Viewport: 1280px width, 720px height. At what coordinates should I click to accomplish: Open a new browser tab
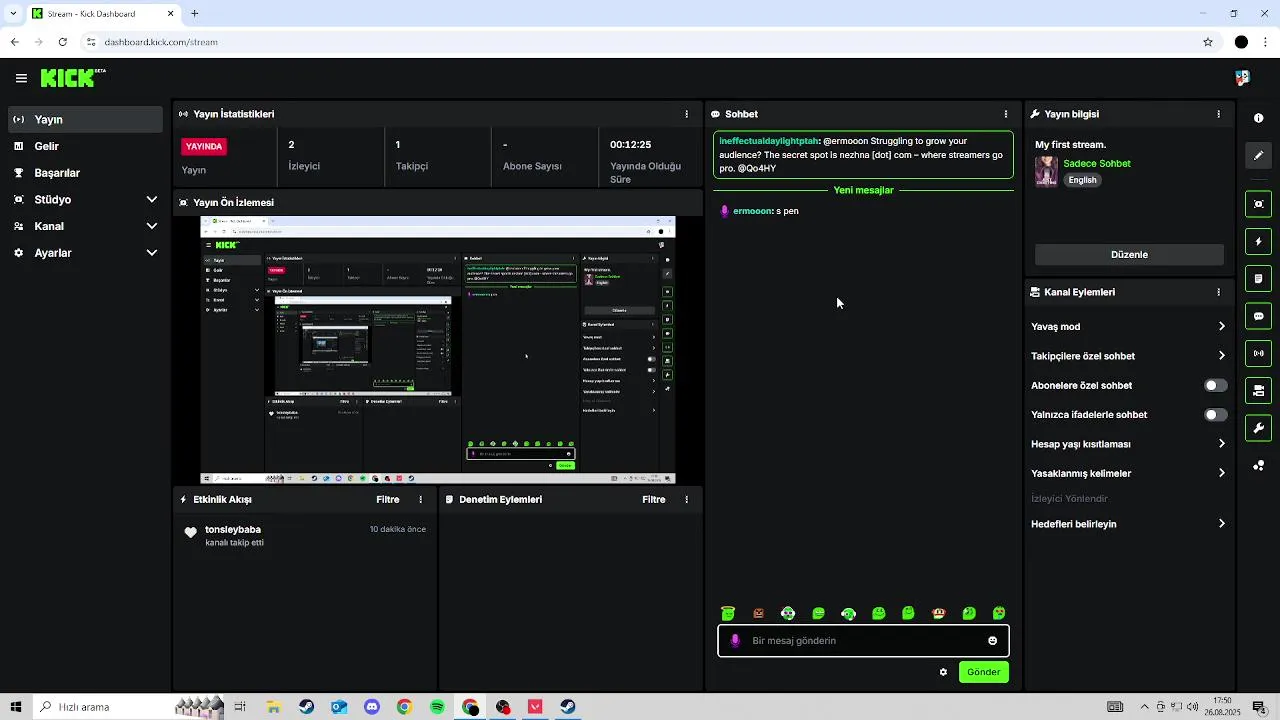[195, 14]
